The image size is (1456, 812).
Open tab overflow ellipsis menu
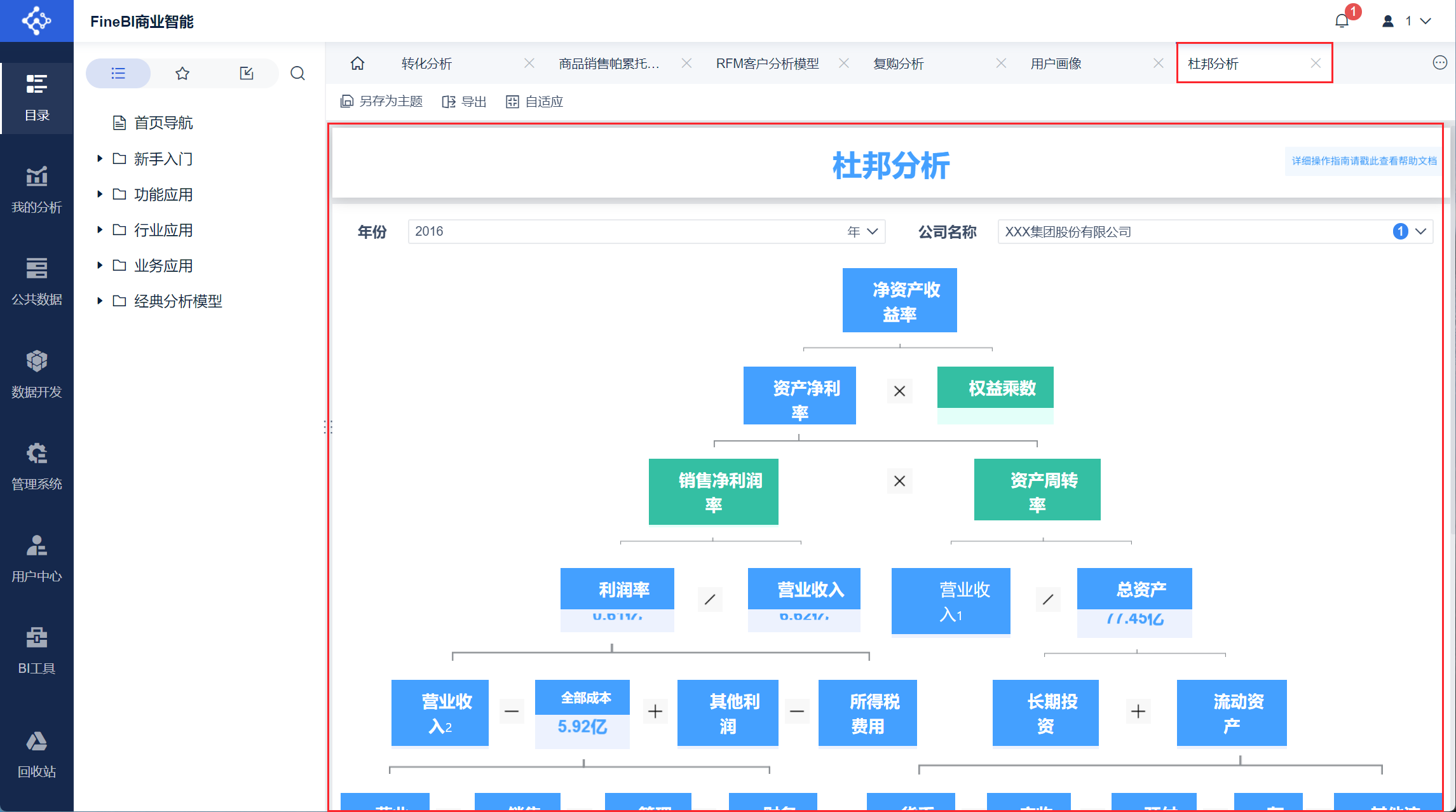(x=1439, y=63)
